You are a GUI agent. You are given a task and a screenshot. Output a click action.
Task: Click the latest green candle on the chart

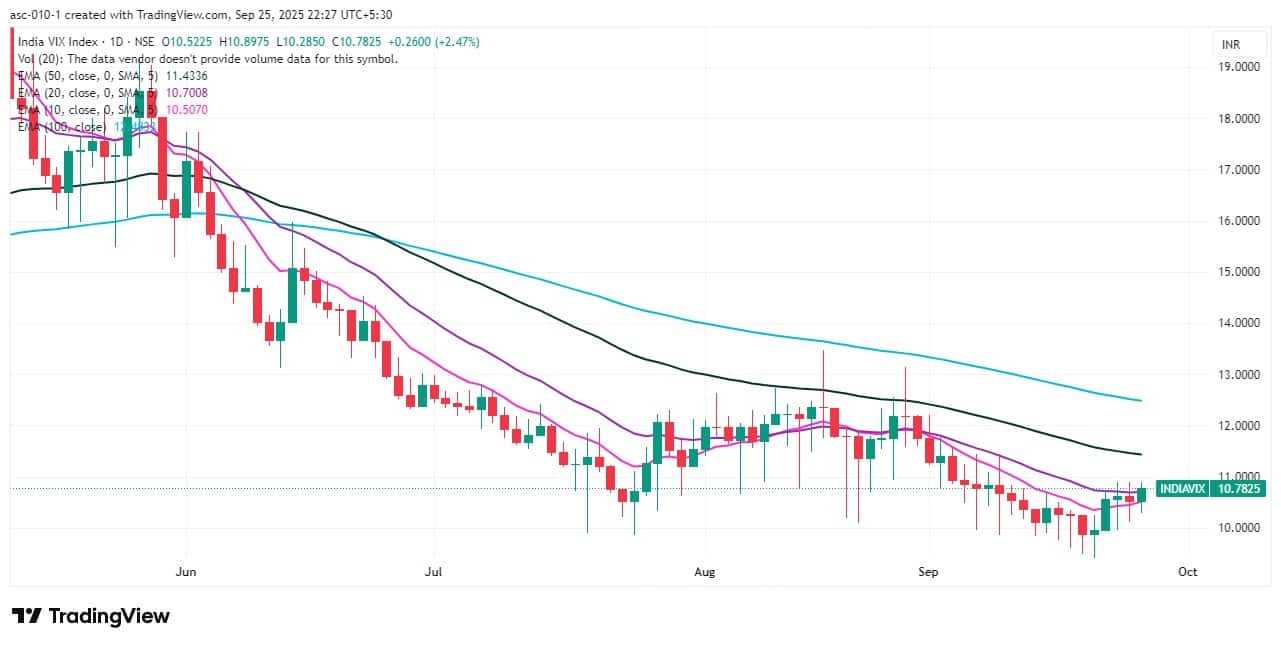[1141, 495]
